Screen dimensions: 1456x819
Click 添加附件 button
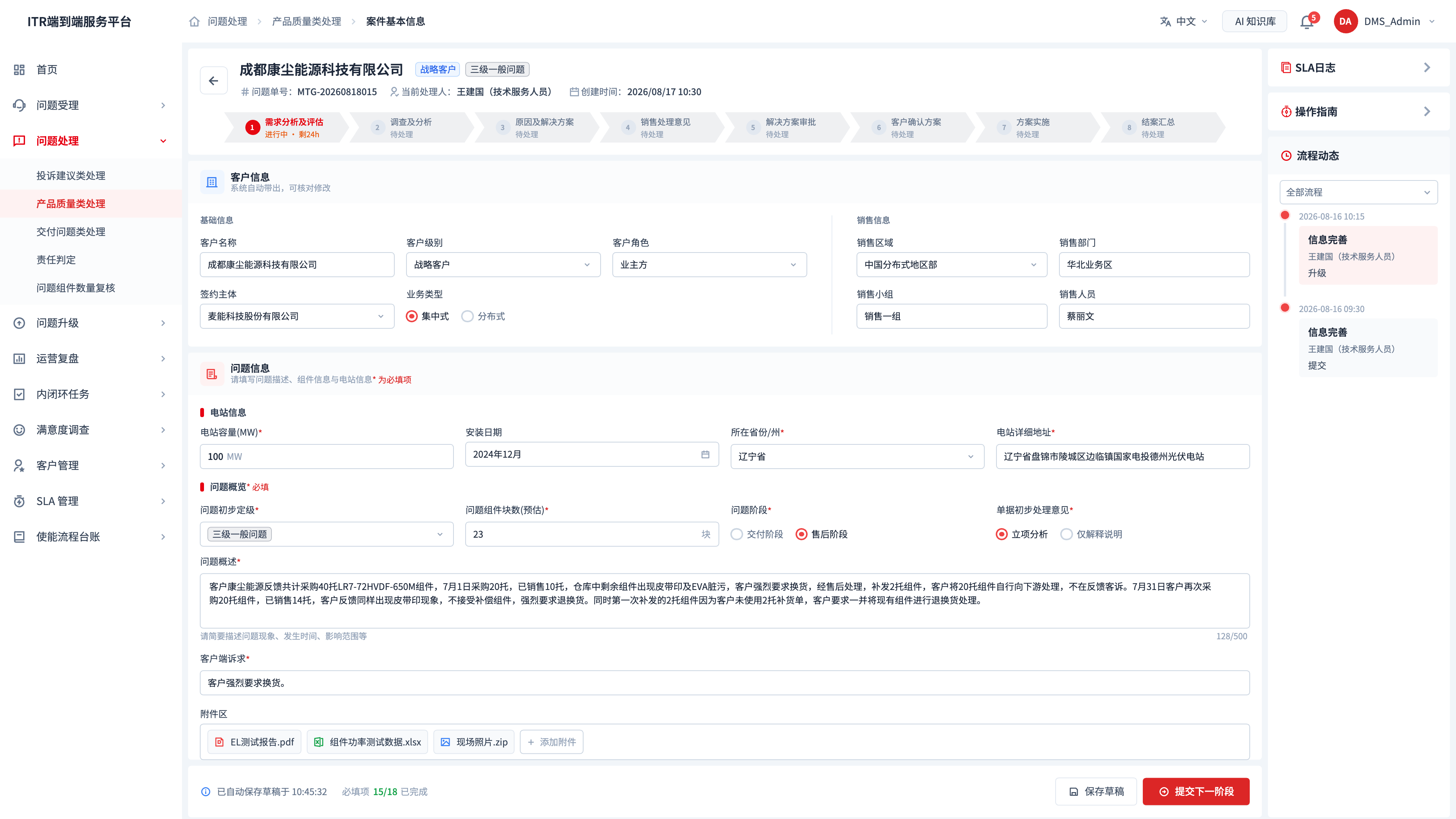[552, 742]
